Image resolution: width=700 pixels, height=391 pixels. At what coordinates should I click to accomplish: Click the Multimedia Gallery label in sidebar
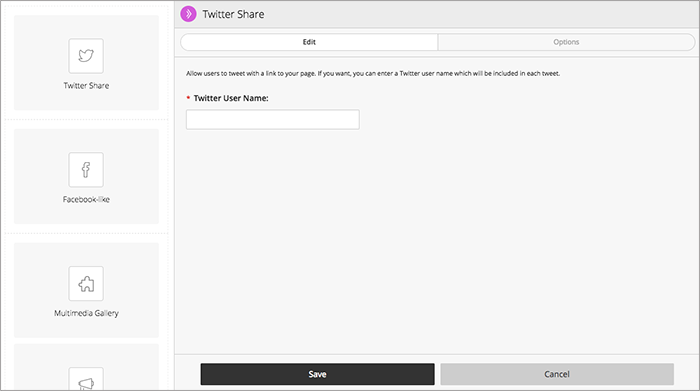pyautogui.click(x=86, y=313)
